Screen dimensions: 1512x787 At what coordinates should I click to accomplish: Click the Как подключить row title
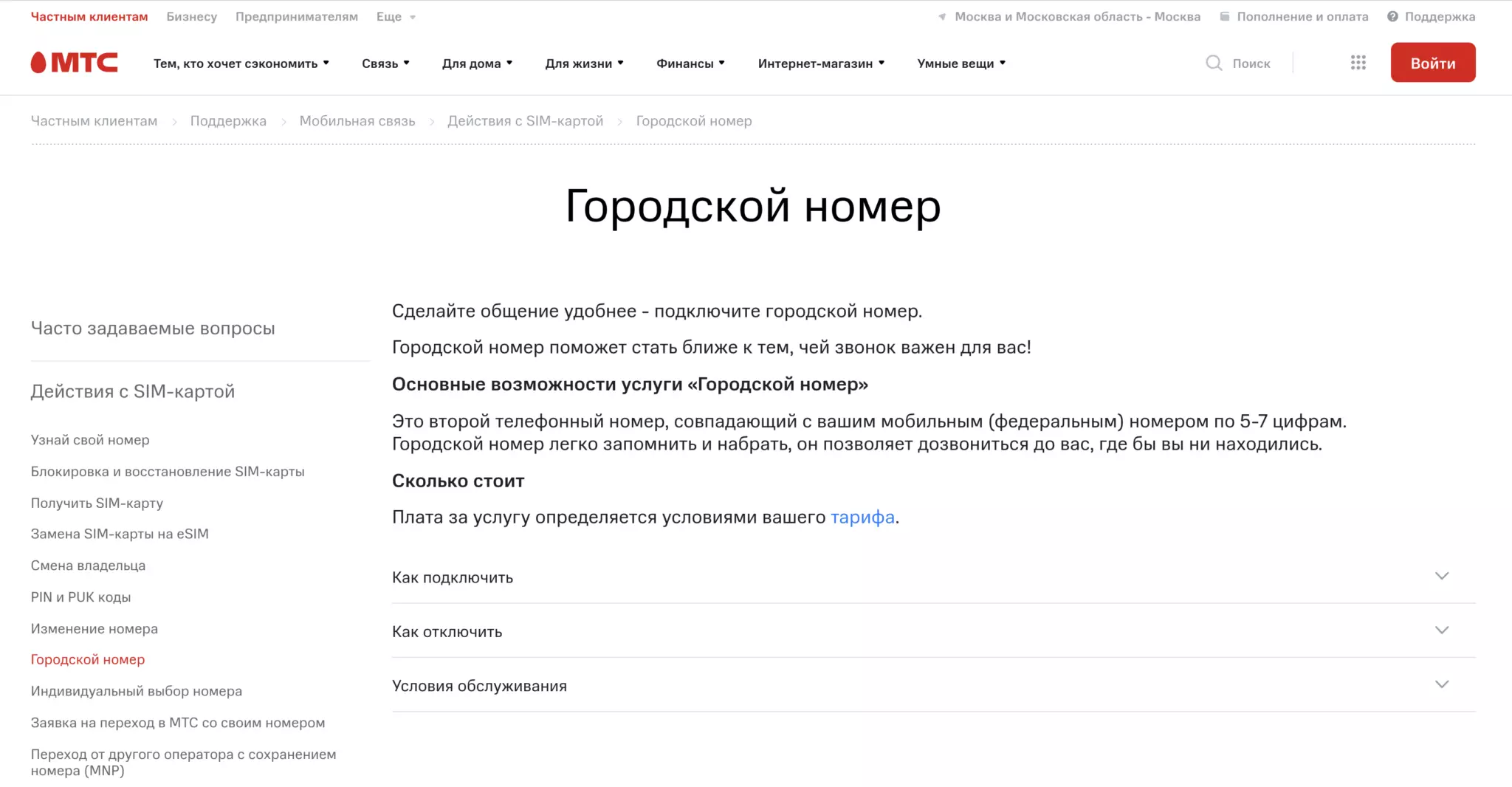(x=453, y=577)
